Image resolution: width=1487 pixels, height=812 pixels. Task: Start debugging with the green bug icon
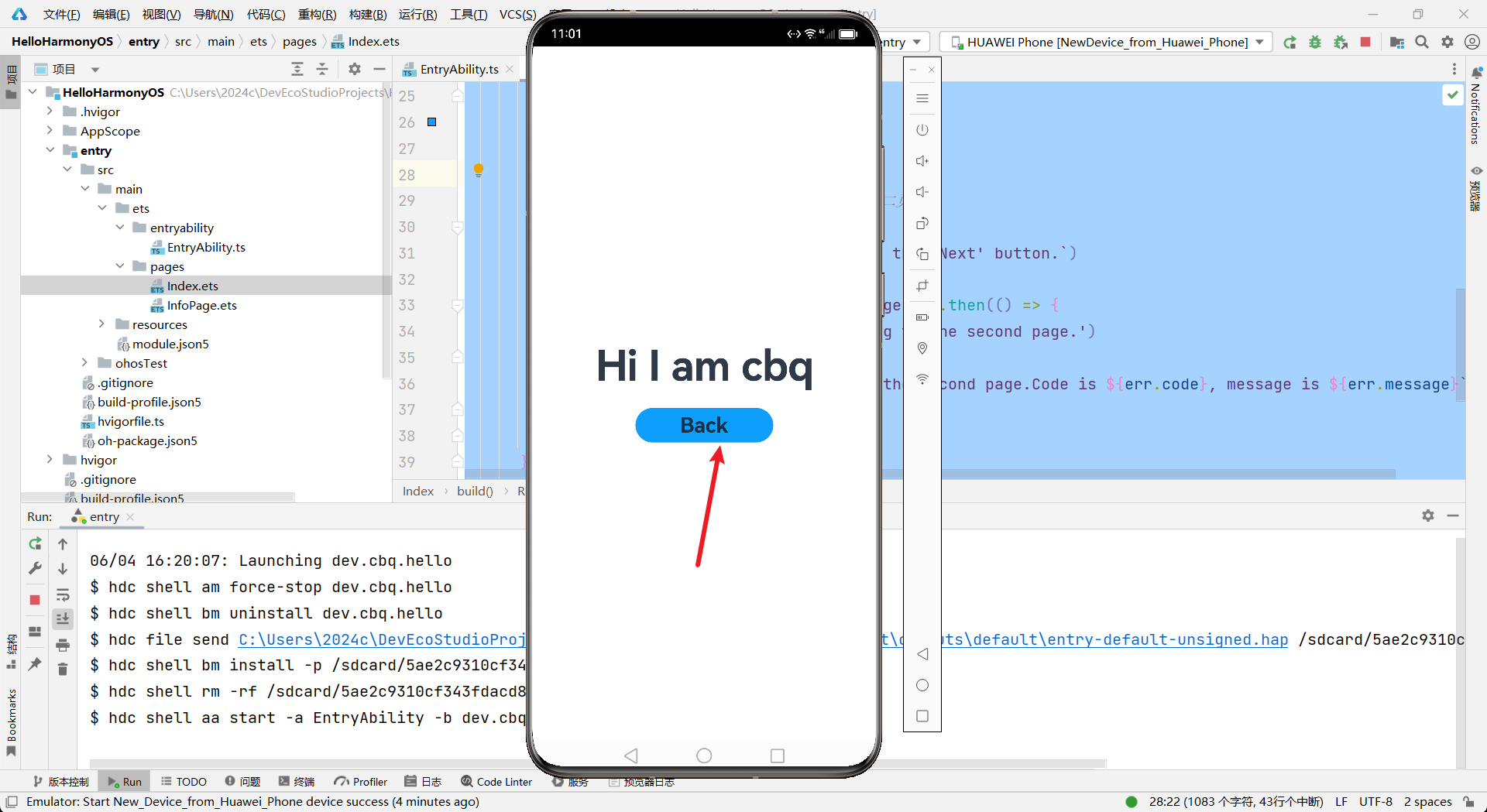coord(1315,43)
